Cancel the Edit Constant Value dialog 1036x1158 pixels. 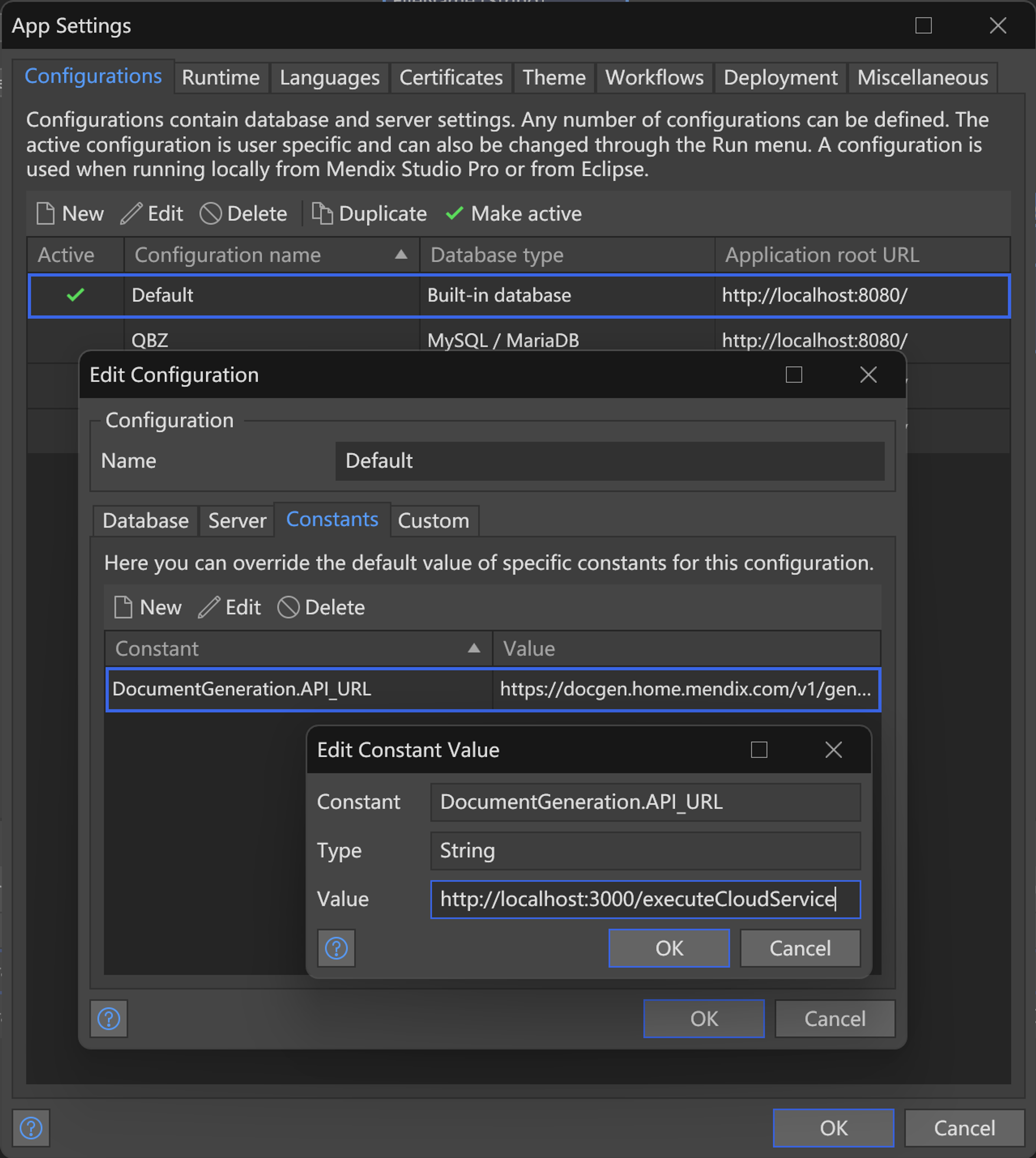click(800, 949)
